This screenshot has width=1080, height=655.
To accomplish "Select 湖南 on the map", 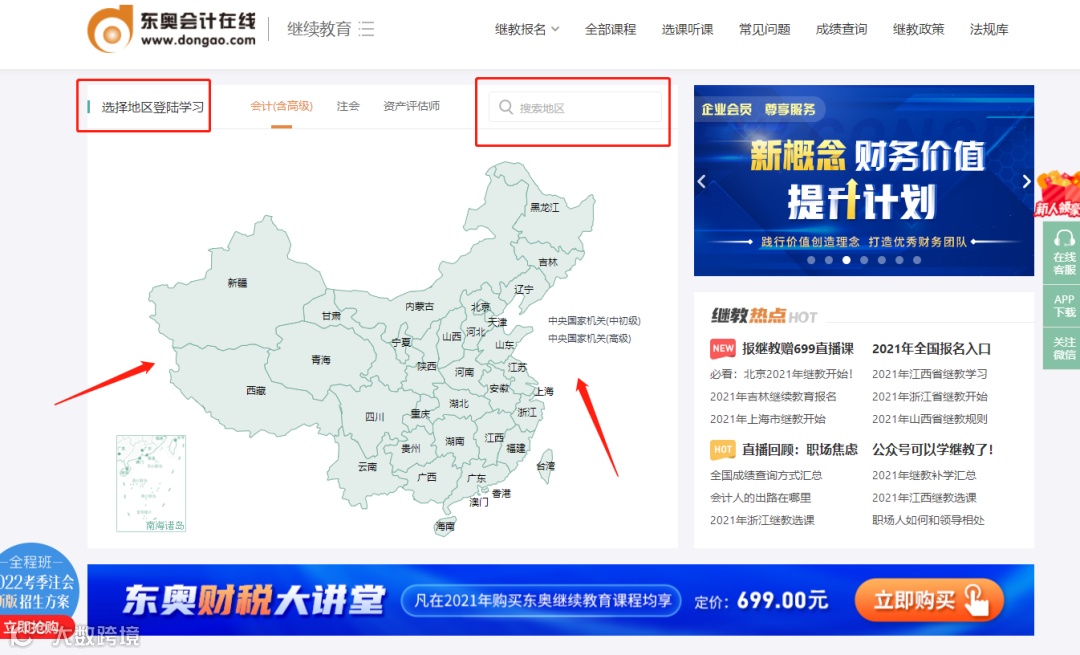I will (x=455, y=441).
